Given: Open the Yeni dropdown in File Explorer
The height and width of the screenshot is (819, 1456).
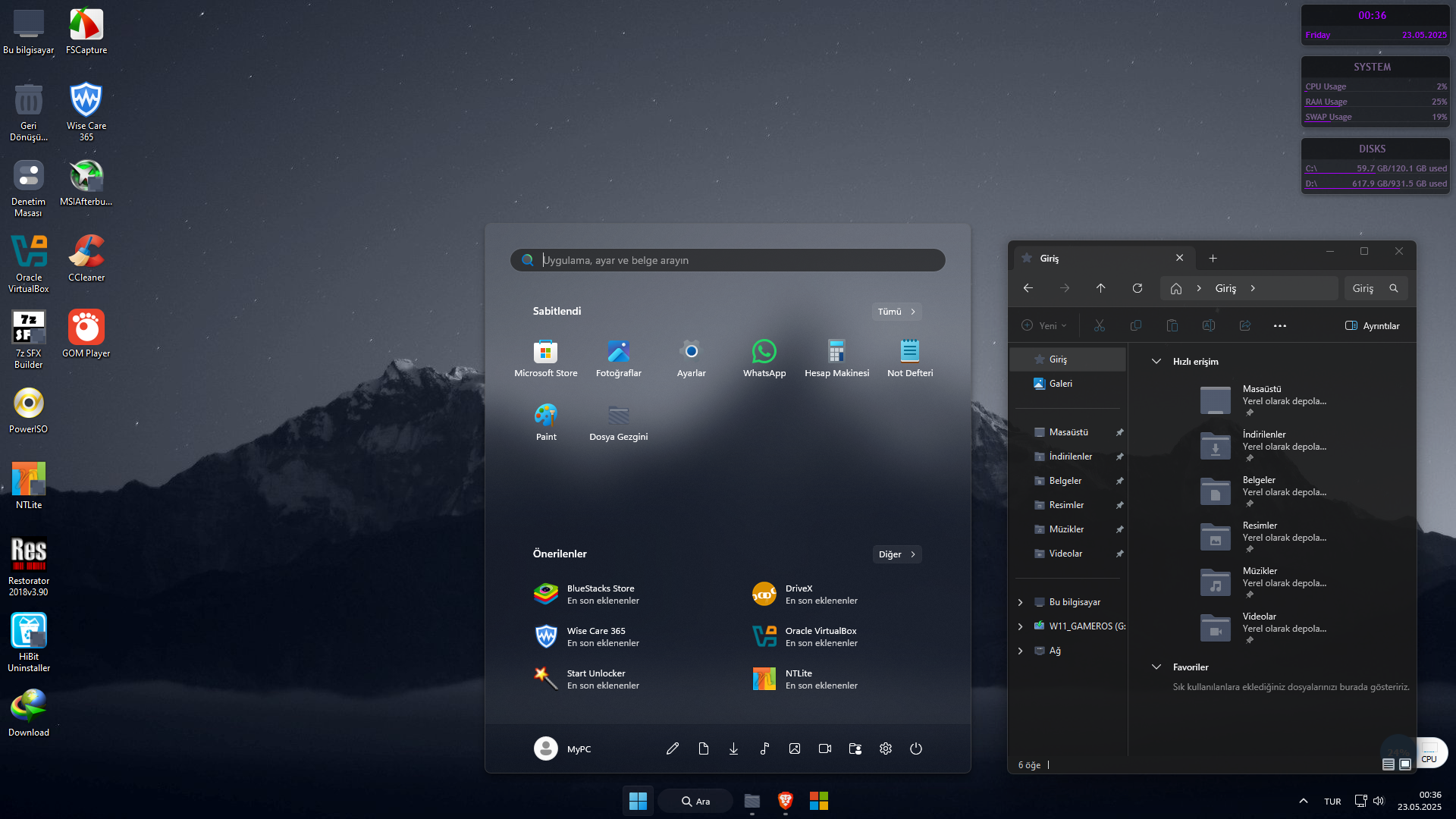Looking at the screenshot, I should point(1044,325).
